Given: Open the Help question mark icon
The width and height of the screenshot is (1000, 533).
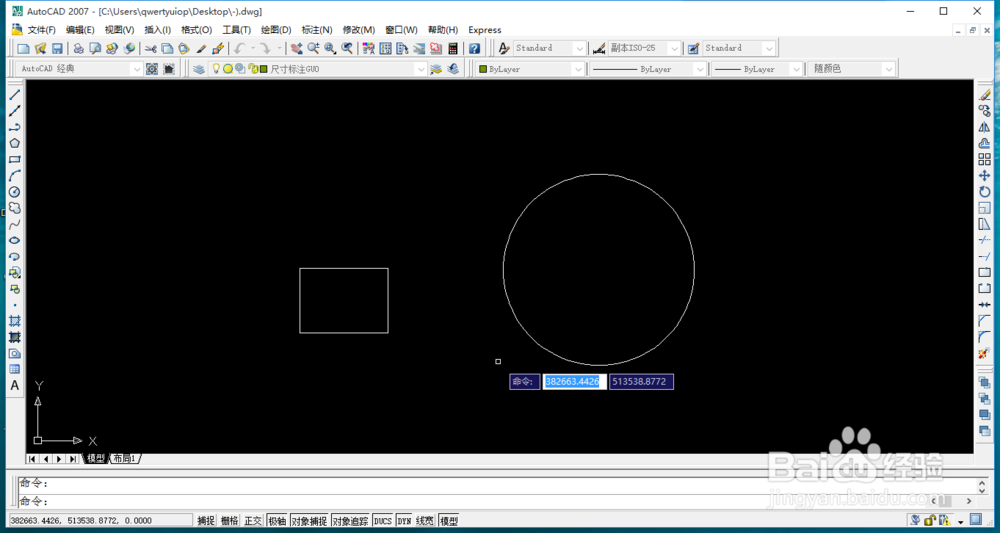Looking at the screenshot, I should click(474, 48).
